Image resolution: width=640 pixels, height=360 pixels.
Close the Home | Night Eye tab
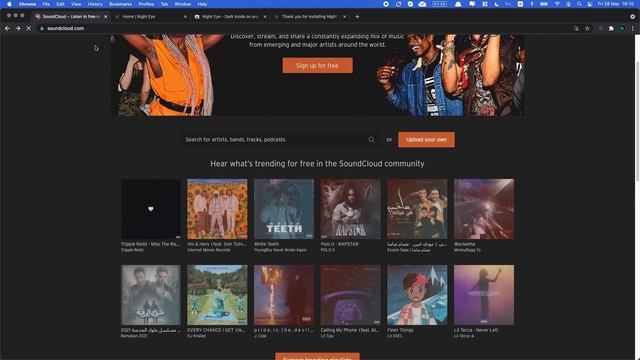[x=185, y=17]
